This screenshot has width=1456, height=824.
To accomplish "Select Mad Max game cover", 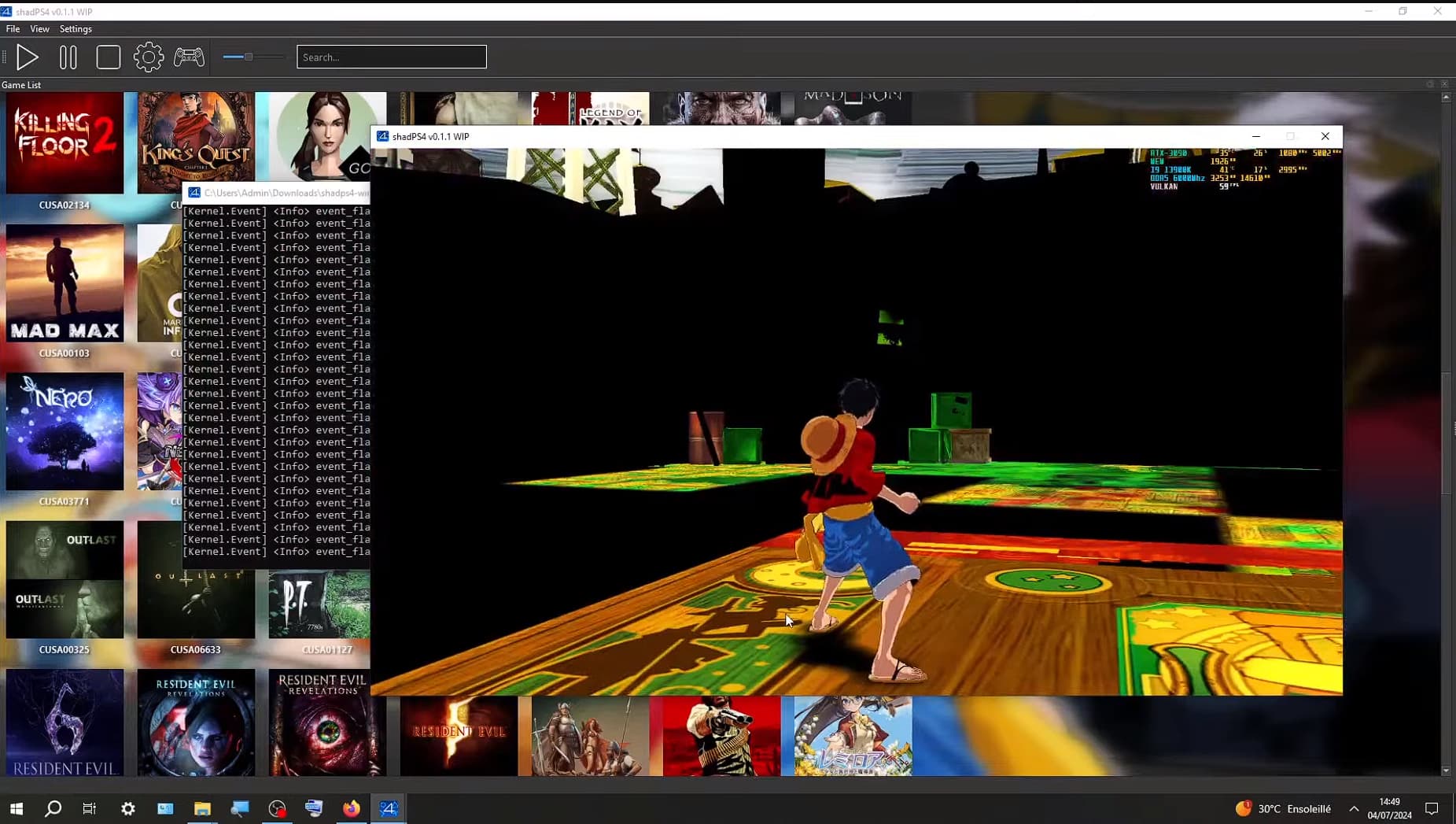I will [65, 283].
